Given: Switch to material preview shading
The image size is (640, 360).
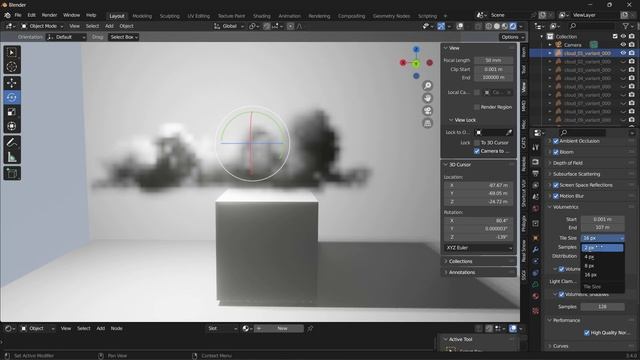Looking at the screenshot, I should (x=505, y=26).
